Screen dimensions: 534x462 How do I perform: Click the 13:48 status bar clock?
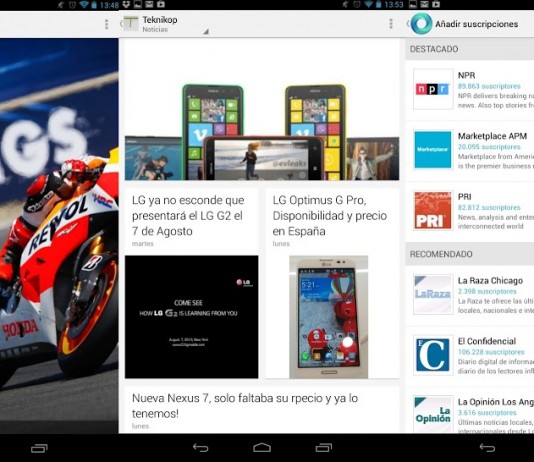point(109,5)
